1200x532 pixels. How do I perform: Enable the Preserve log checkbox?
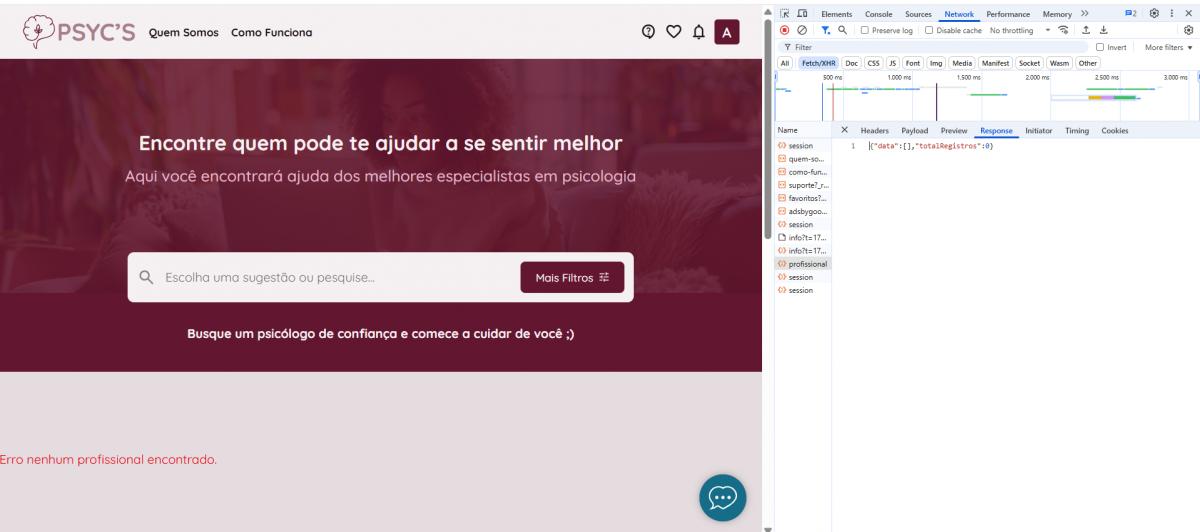click(865, 30)
